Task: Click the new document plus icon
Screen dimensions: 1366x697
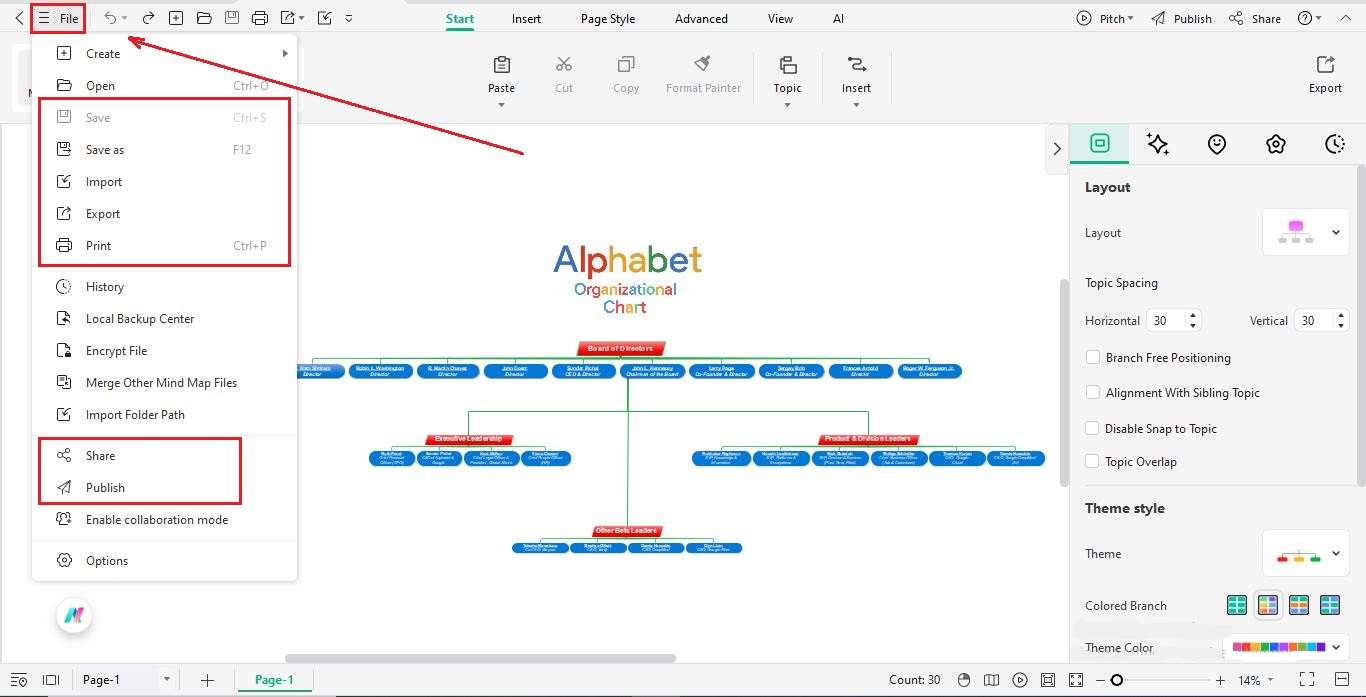Action: (176, 18)
